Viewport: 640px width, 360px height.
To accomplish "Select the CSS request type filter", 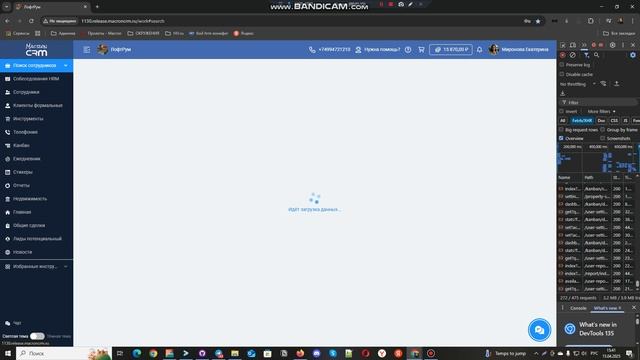I will click(614, 120).
